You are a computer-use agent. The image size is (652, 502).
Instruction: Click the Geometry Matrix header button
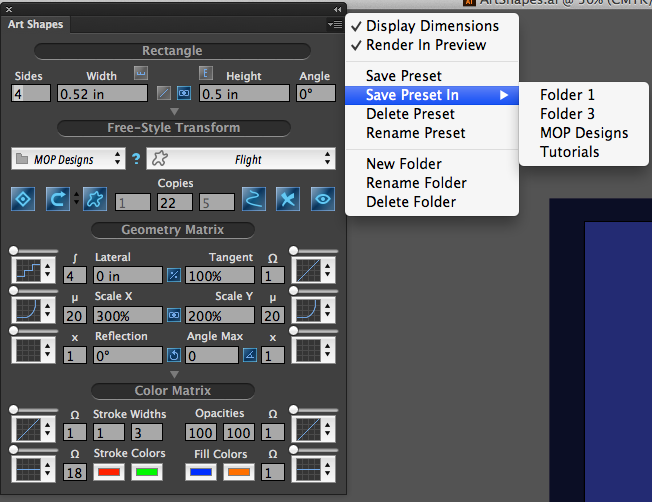173,230
